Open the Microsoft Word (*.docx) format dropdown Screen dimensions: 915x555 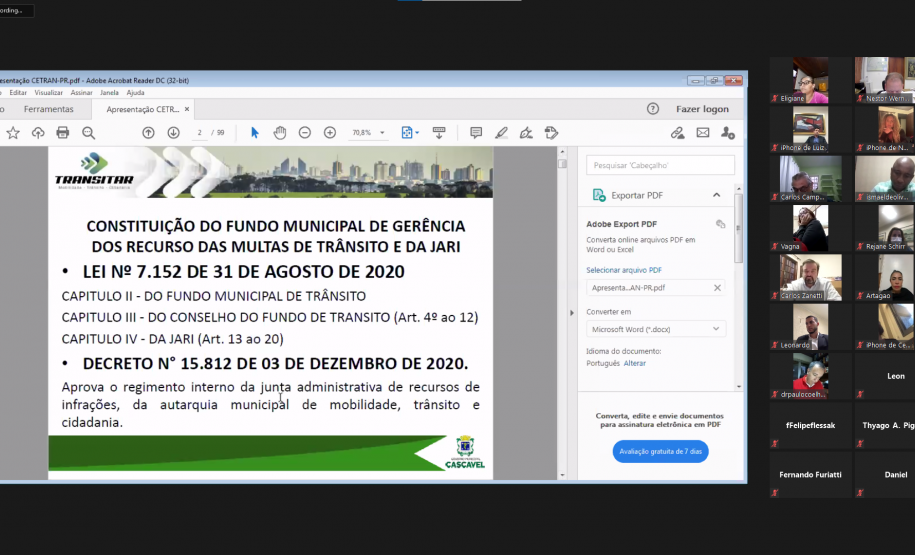(656, 329)
